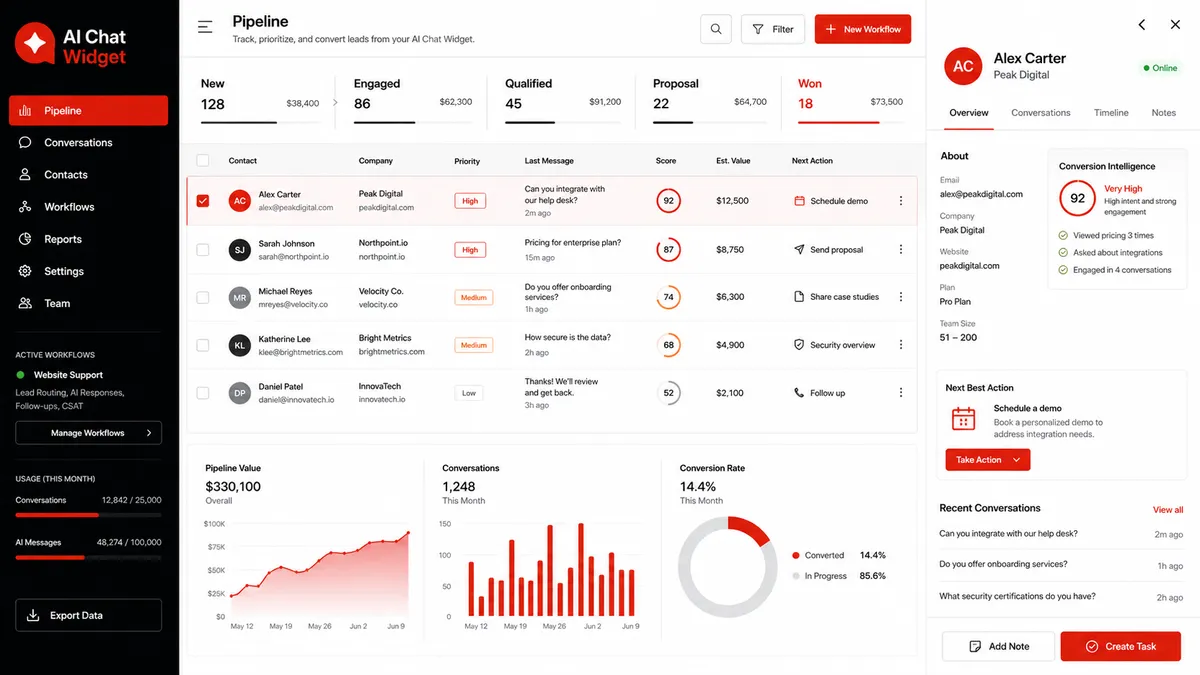
Task: Open Pipeline in the sidebar
Action: tap(88, 111)
